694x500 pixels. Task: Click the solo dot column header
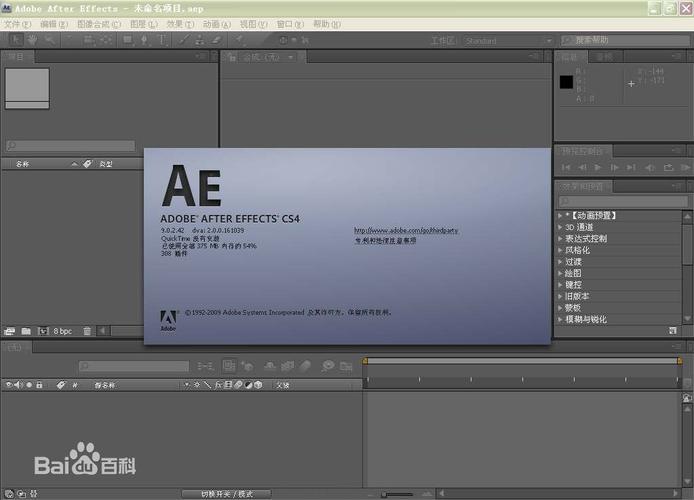29,385
